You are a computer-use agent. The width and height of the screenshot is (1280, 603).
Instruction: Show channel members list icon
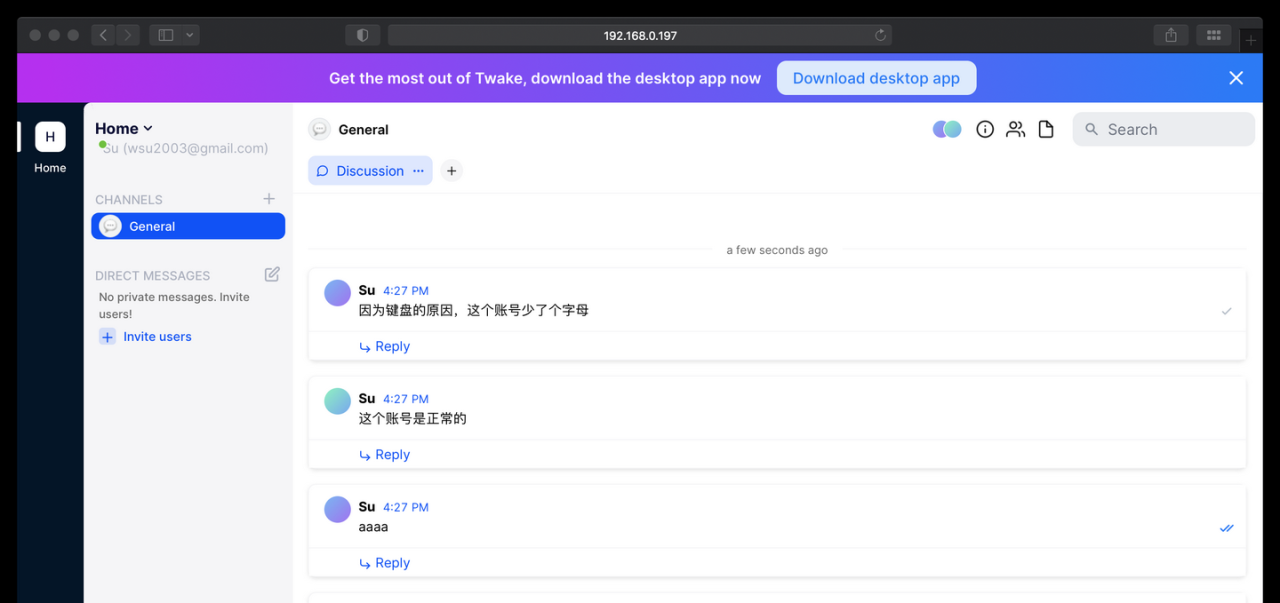(1015, 129)
